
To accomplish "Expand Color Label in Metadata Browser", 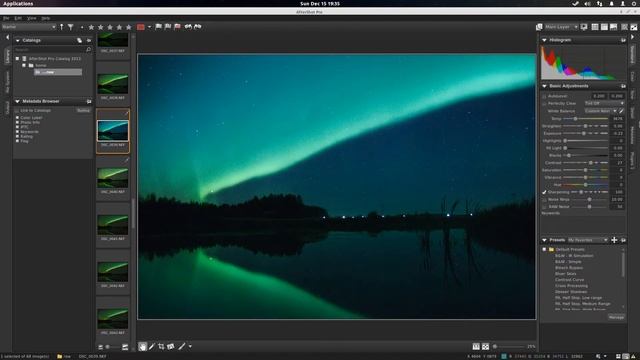I will click(18, 118).
